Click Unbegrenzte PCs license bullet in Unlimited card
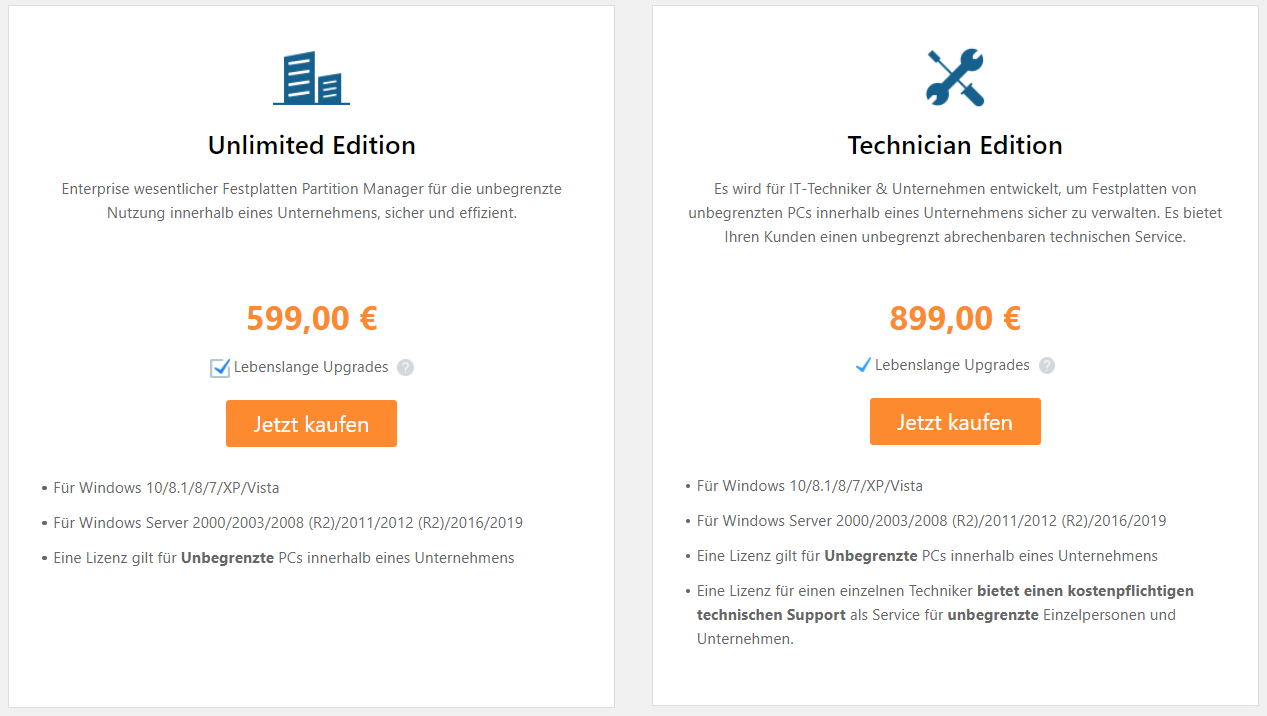Viewport: 1267px width, 716px height. tap(284, 558)
